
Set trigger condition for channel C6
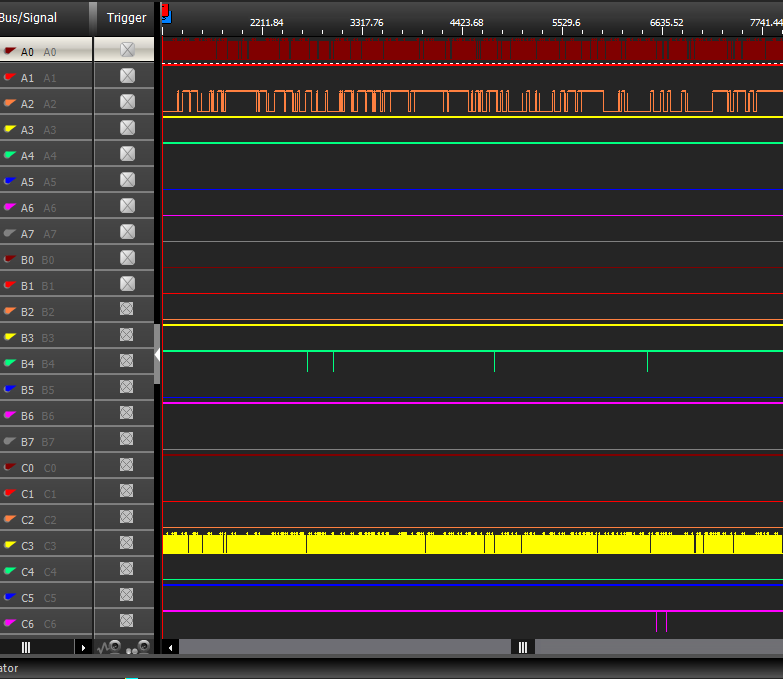click(127, 621)
